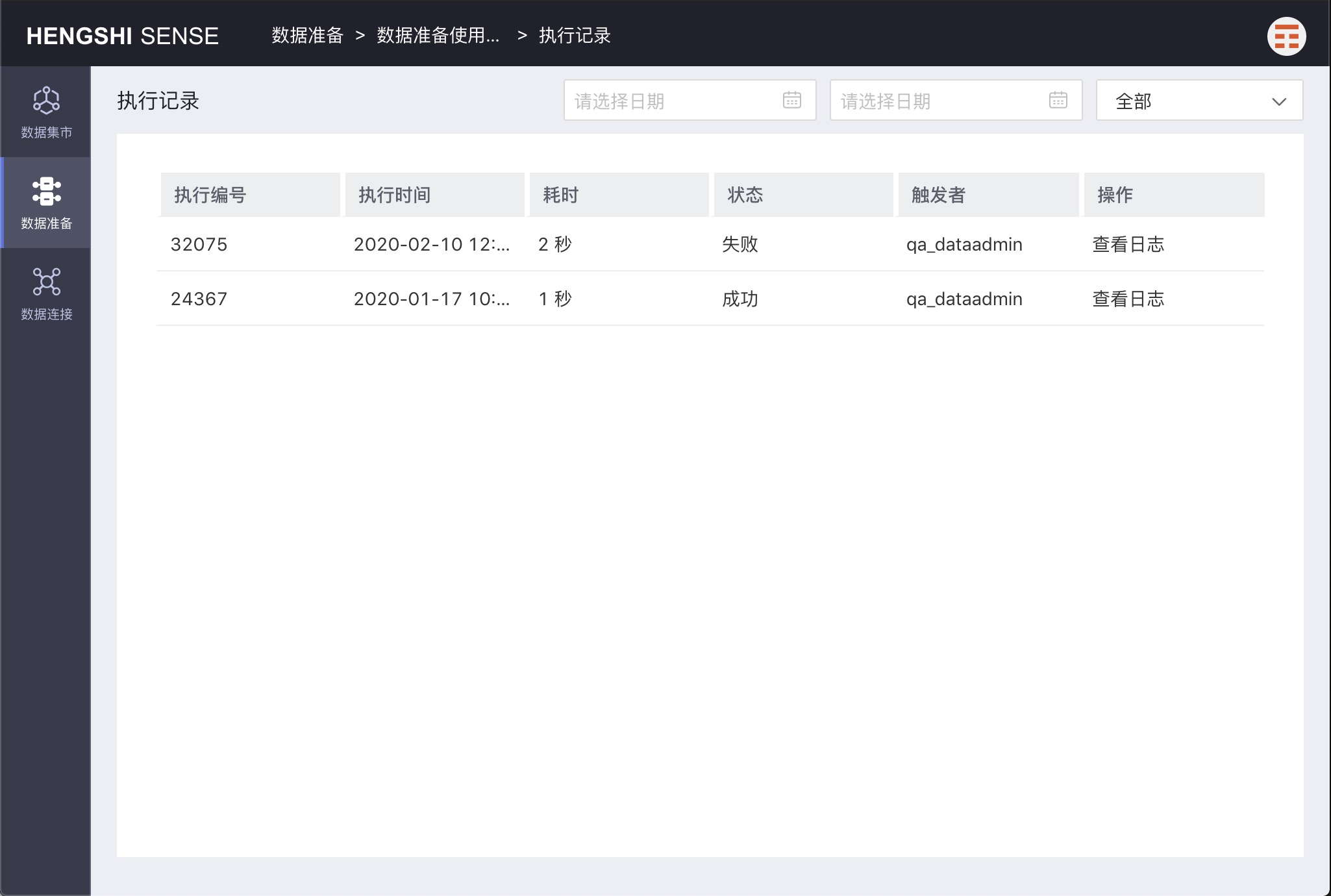Click qa_dataadmin in the 32075 row
Viewport: 1331px width, 896px height.
[x=964, y=245]
